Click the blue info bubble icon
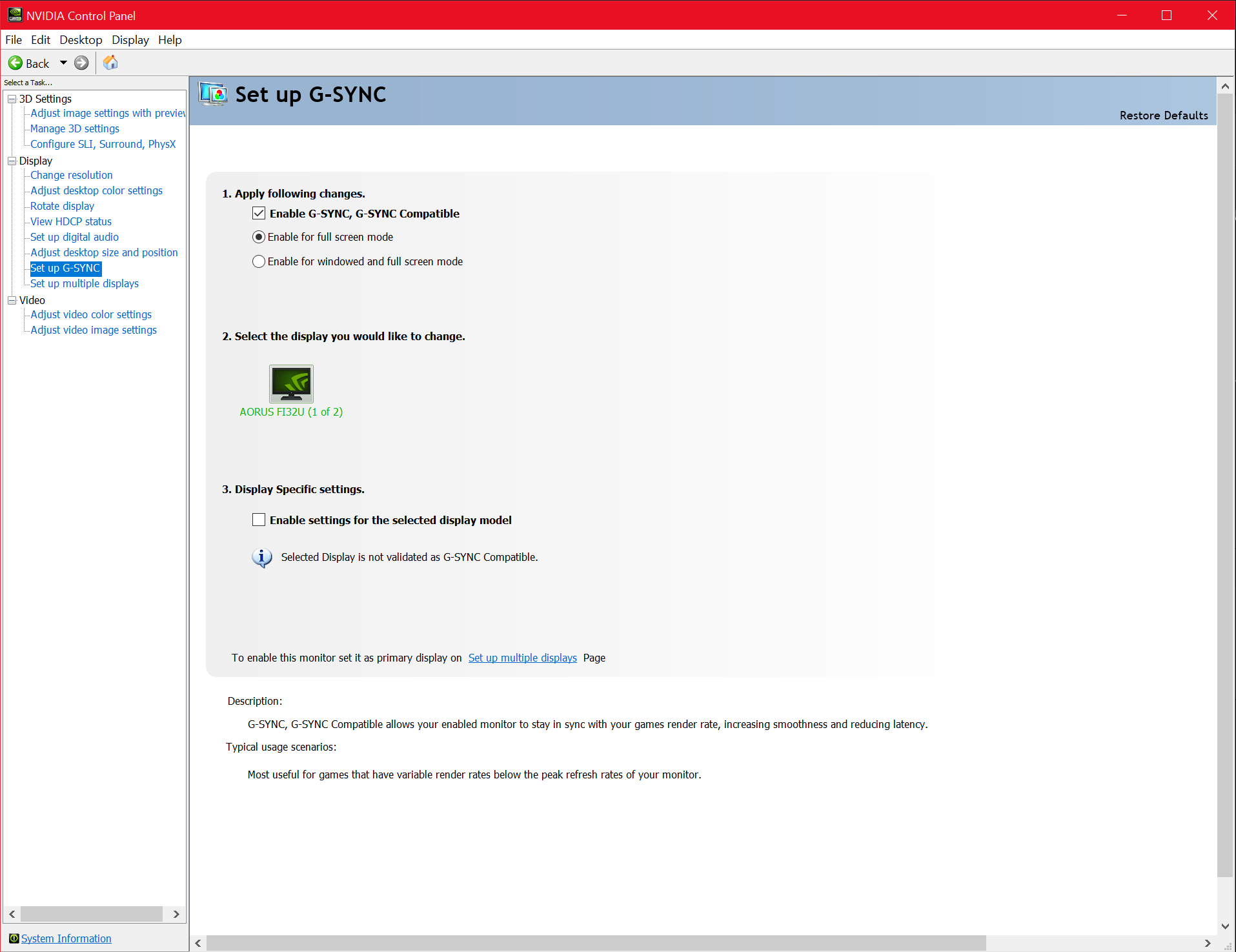 coord(261,557)
